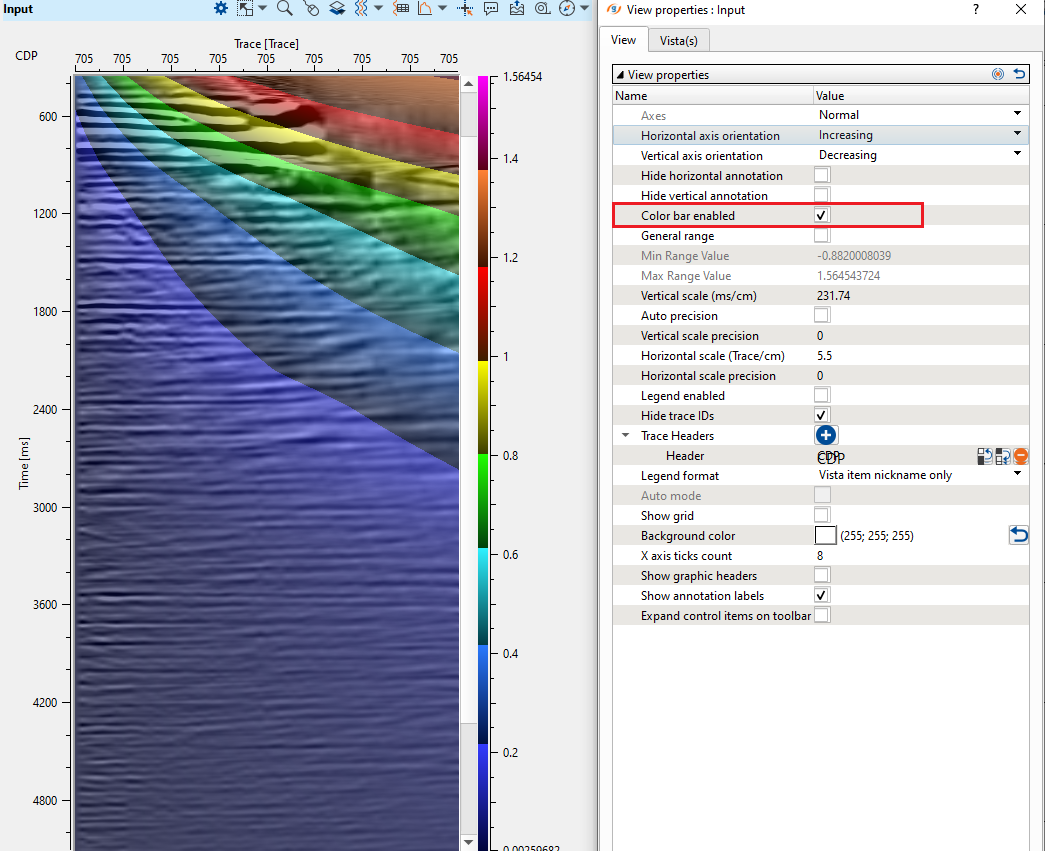Select the View tab
Image resolution: width=1045 pixels, height=851 pixels.
[623, 40]
